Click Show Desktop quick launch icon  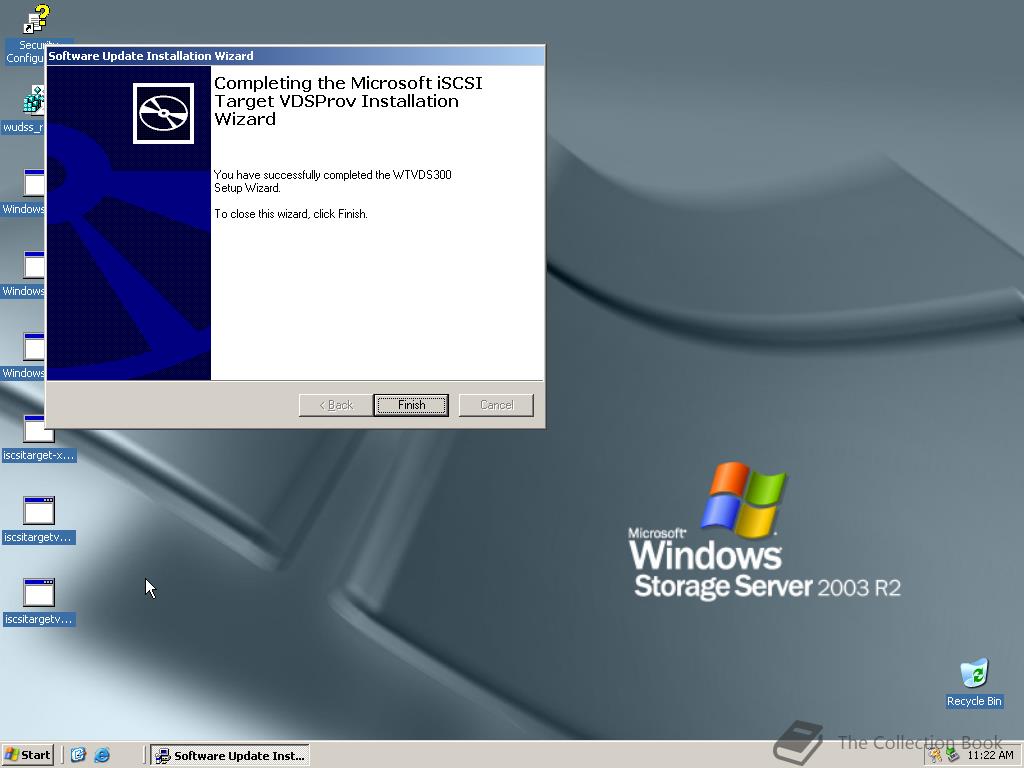(78, 755)
